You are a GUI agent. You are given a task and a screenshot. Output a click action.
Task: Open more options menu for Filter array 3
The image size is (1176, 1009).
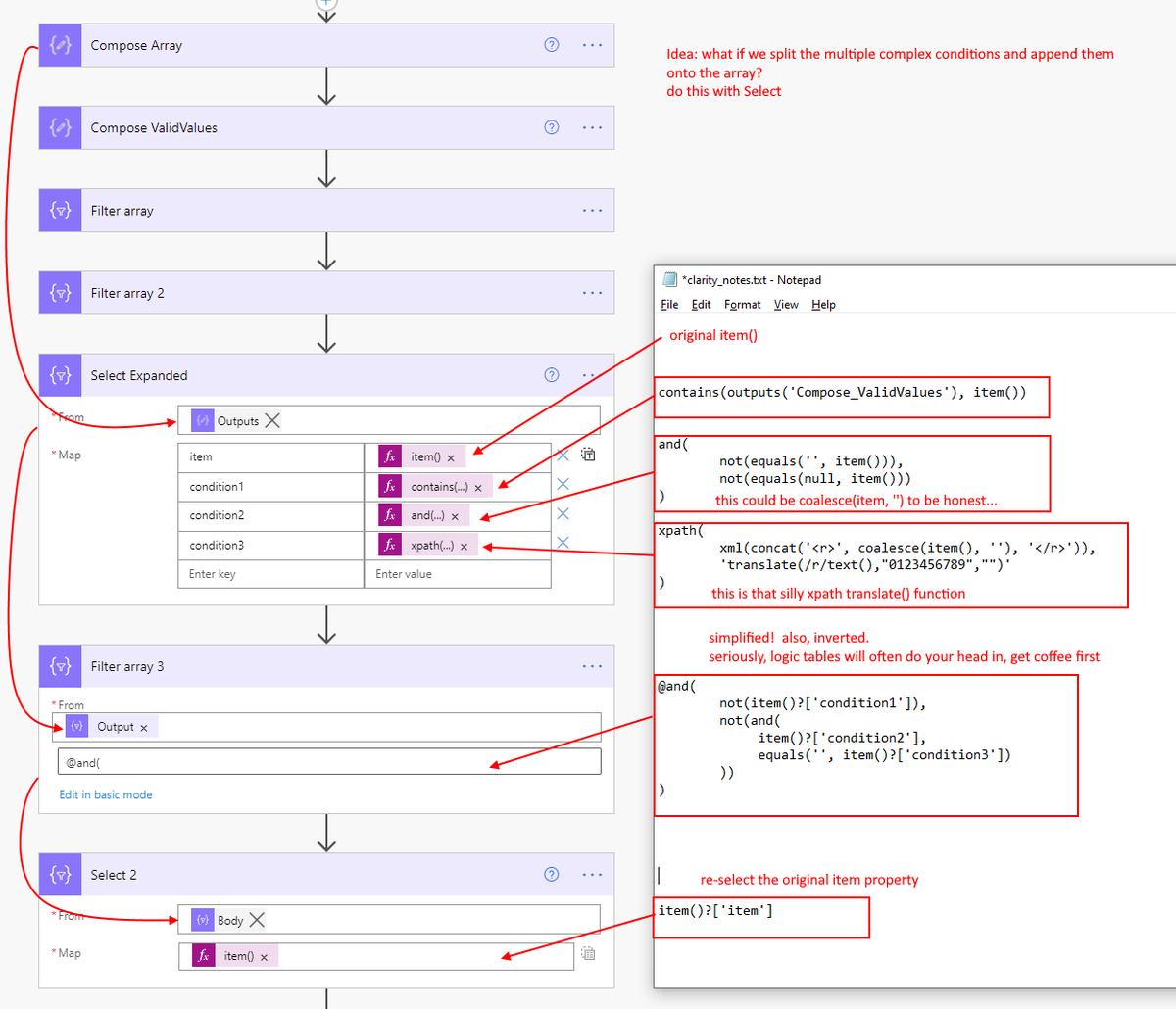593,666
